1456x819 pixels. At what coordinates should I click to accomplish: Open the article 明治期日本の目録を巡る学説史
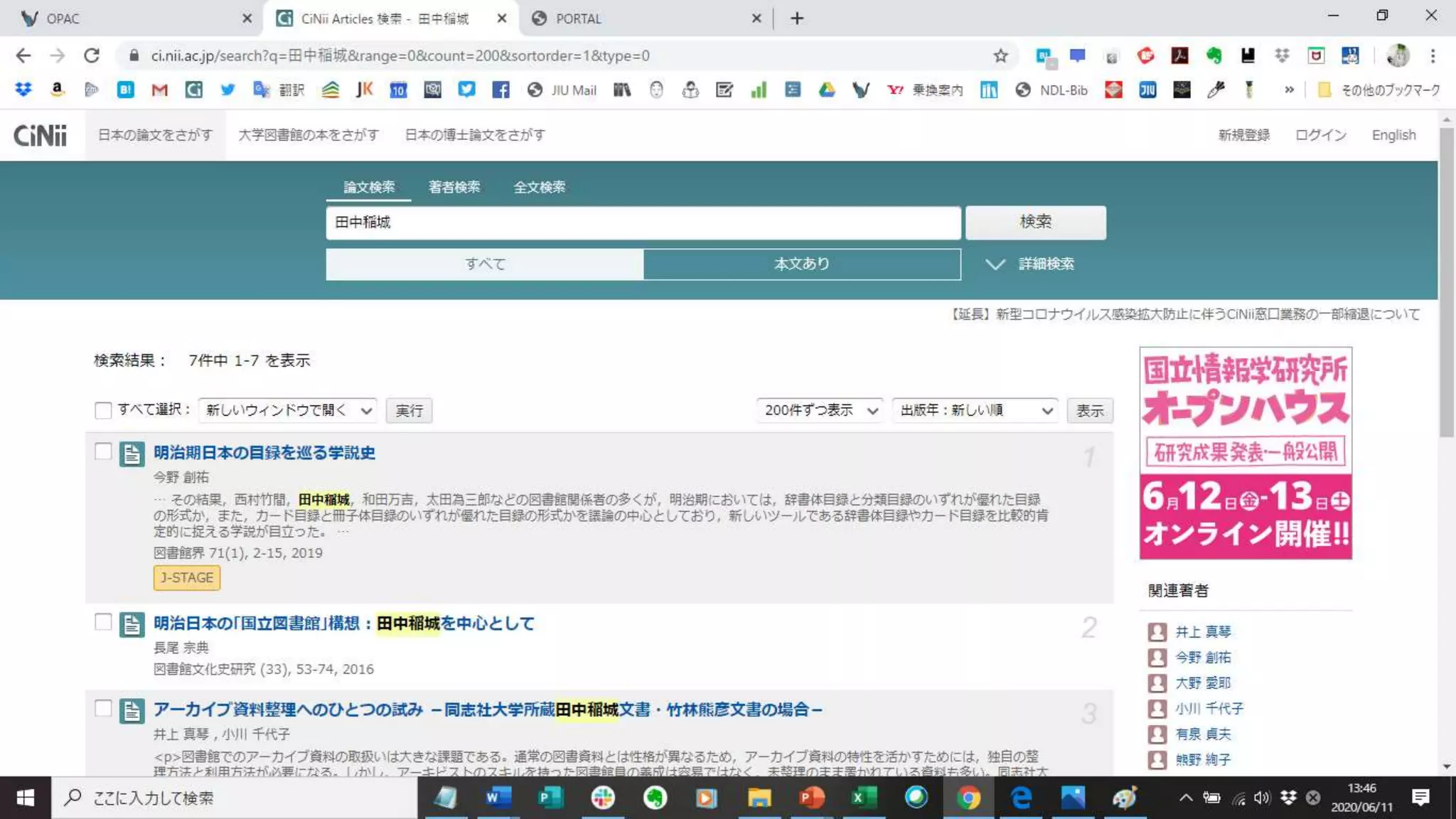[264, 453]
